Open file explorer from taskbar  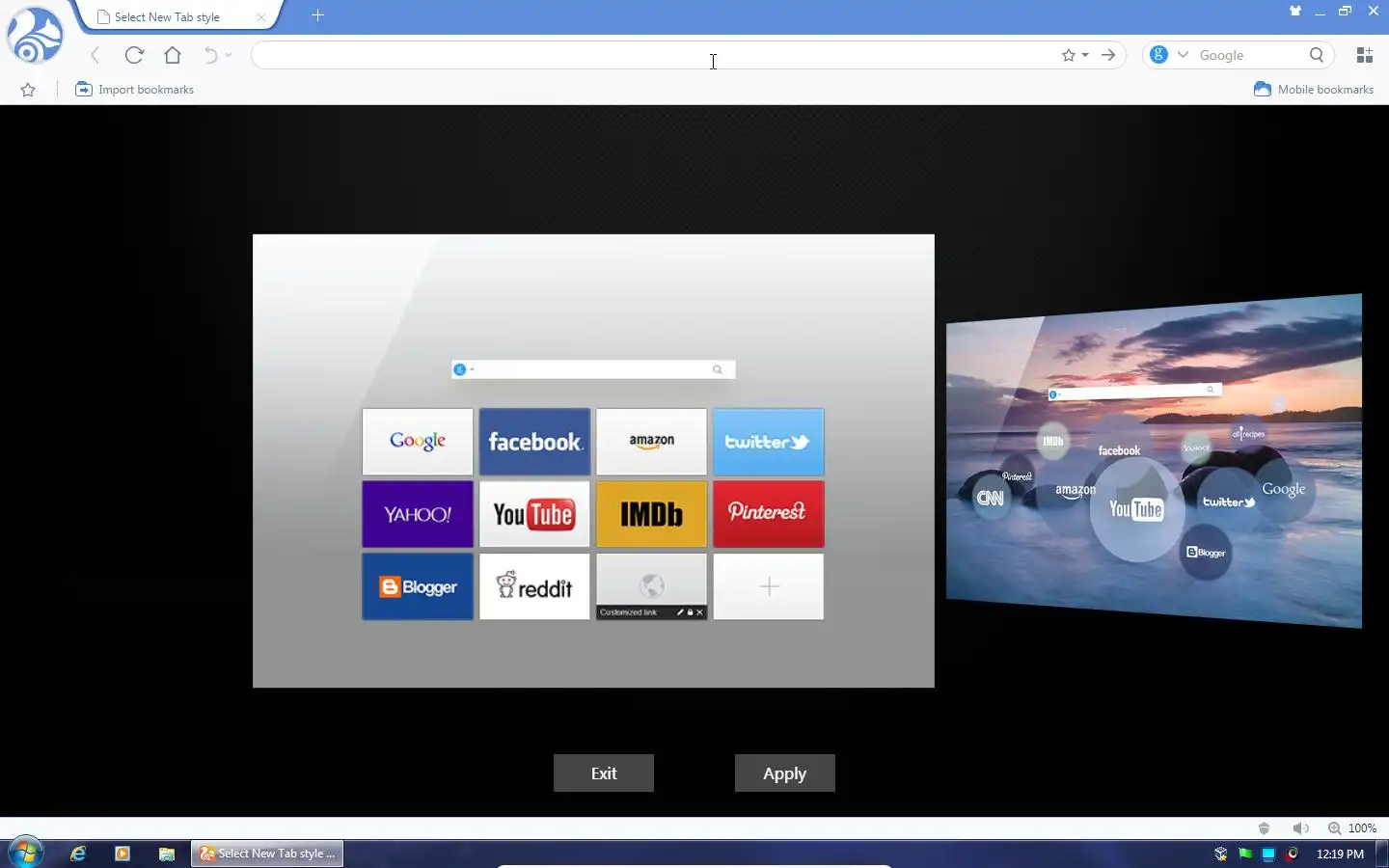coord(167,854)
